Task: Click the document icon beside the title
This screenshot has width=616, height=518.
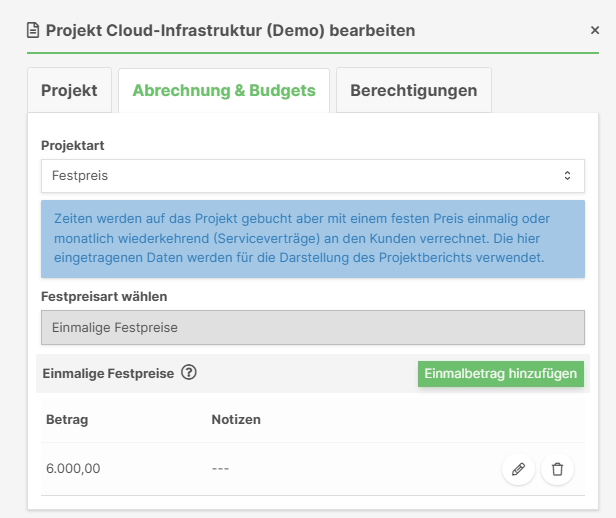Action: coord(33,30)
